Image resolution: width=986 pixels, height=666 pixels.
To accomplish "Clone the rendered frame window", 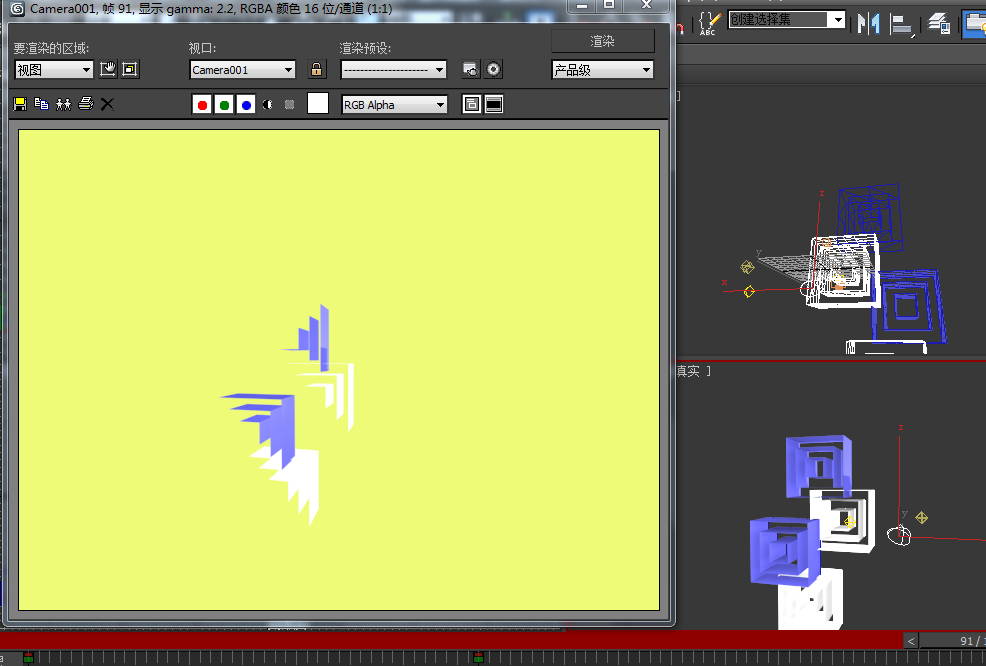I will coord(63,104).
